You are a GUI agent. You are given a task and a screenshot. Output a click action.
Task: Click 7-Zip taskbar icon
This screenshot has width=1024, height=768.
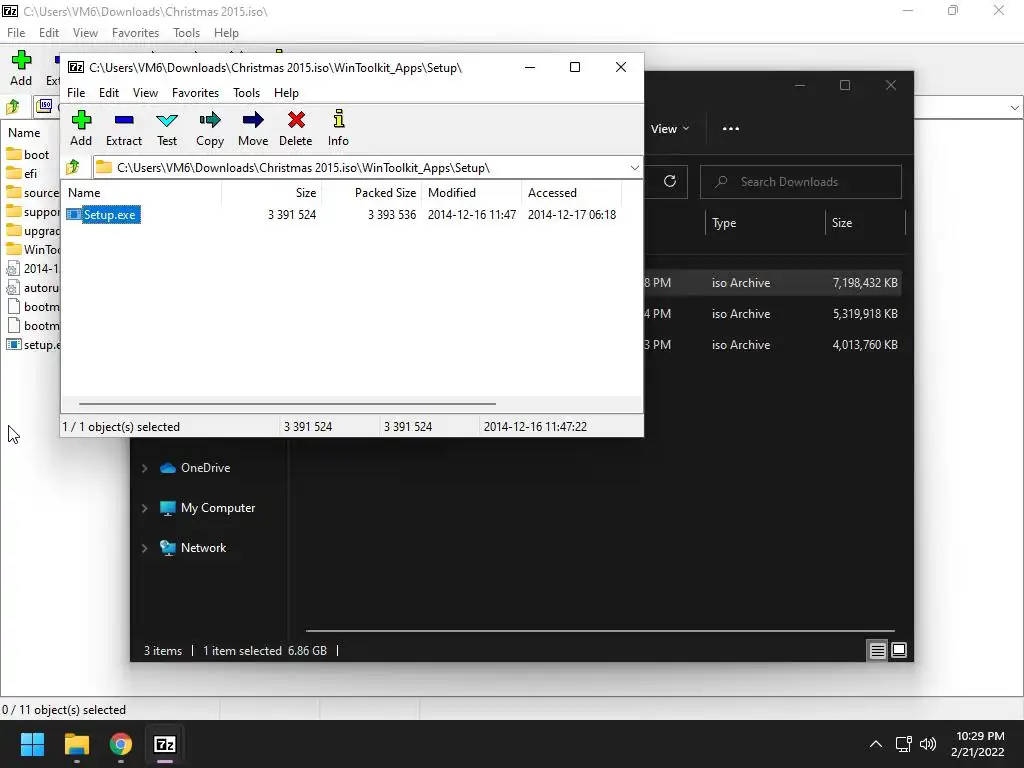pos(165,744)
